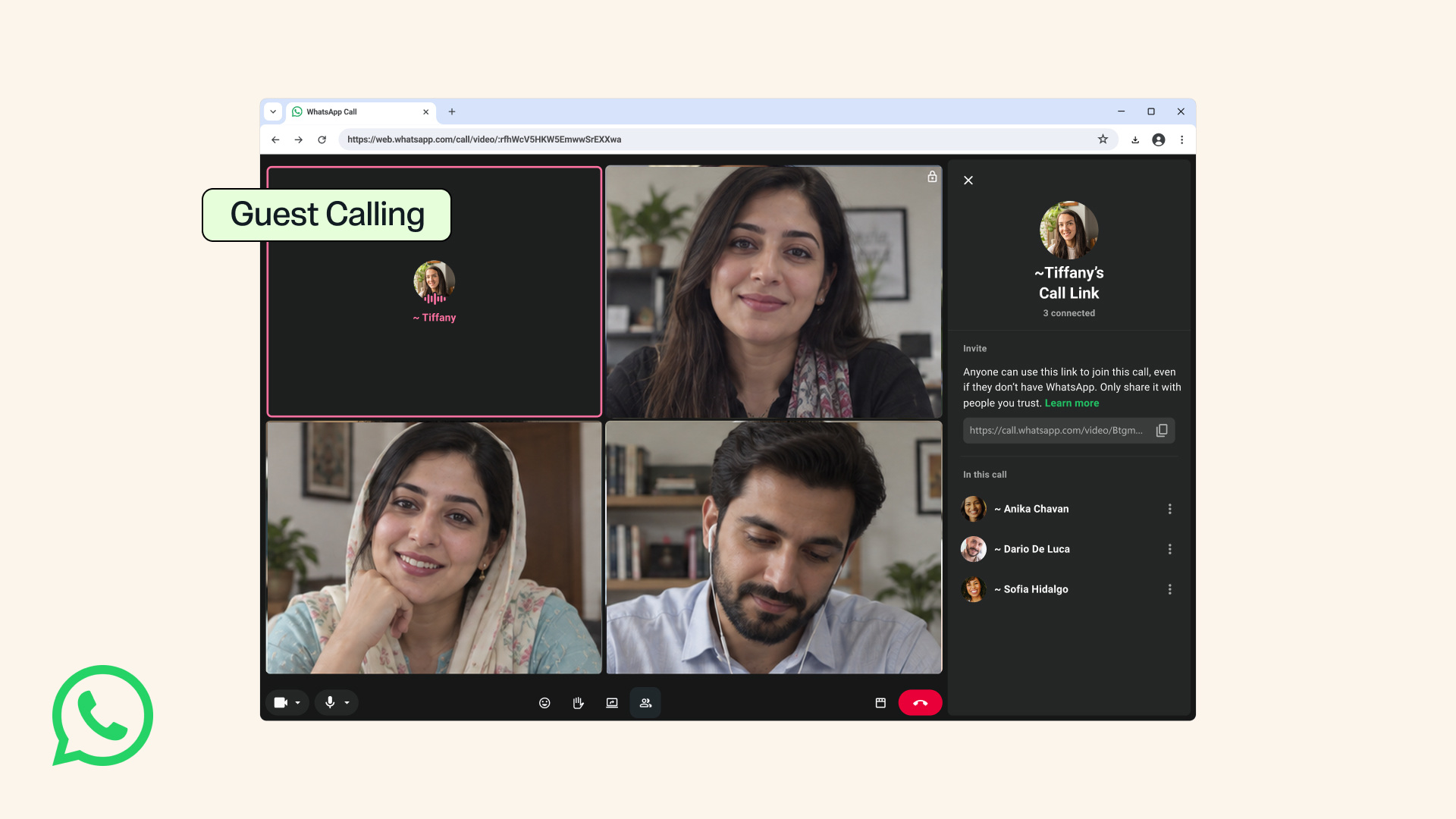Start screen sharing
Screen dimensions: 1456x819
[x=612, y=703]
